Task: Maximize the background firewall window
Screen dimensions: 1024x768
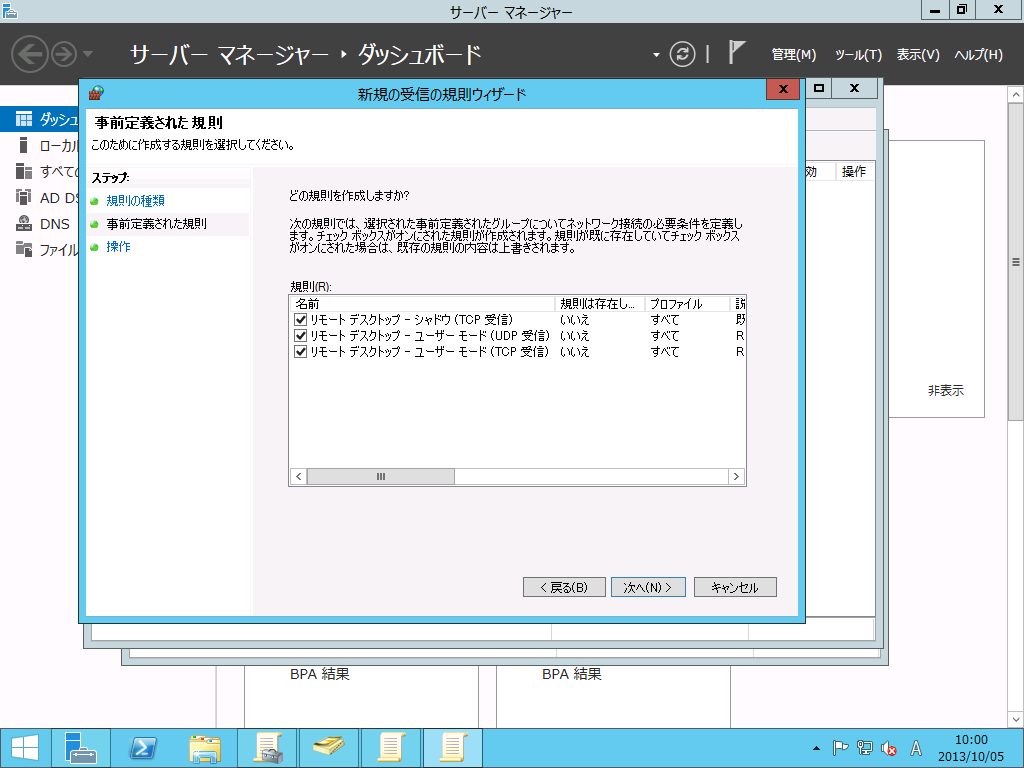Action: coord(819,88)
